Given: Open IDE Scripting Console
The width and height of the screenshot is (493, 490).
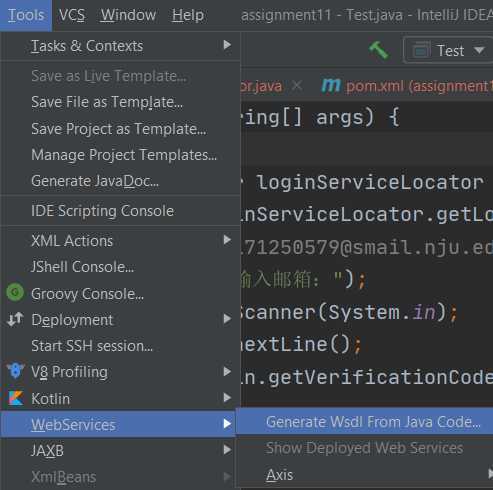Looking at the screenshot, I should 120,211.
